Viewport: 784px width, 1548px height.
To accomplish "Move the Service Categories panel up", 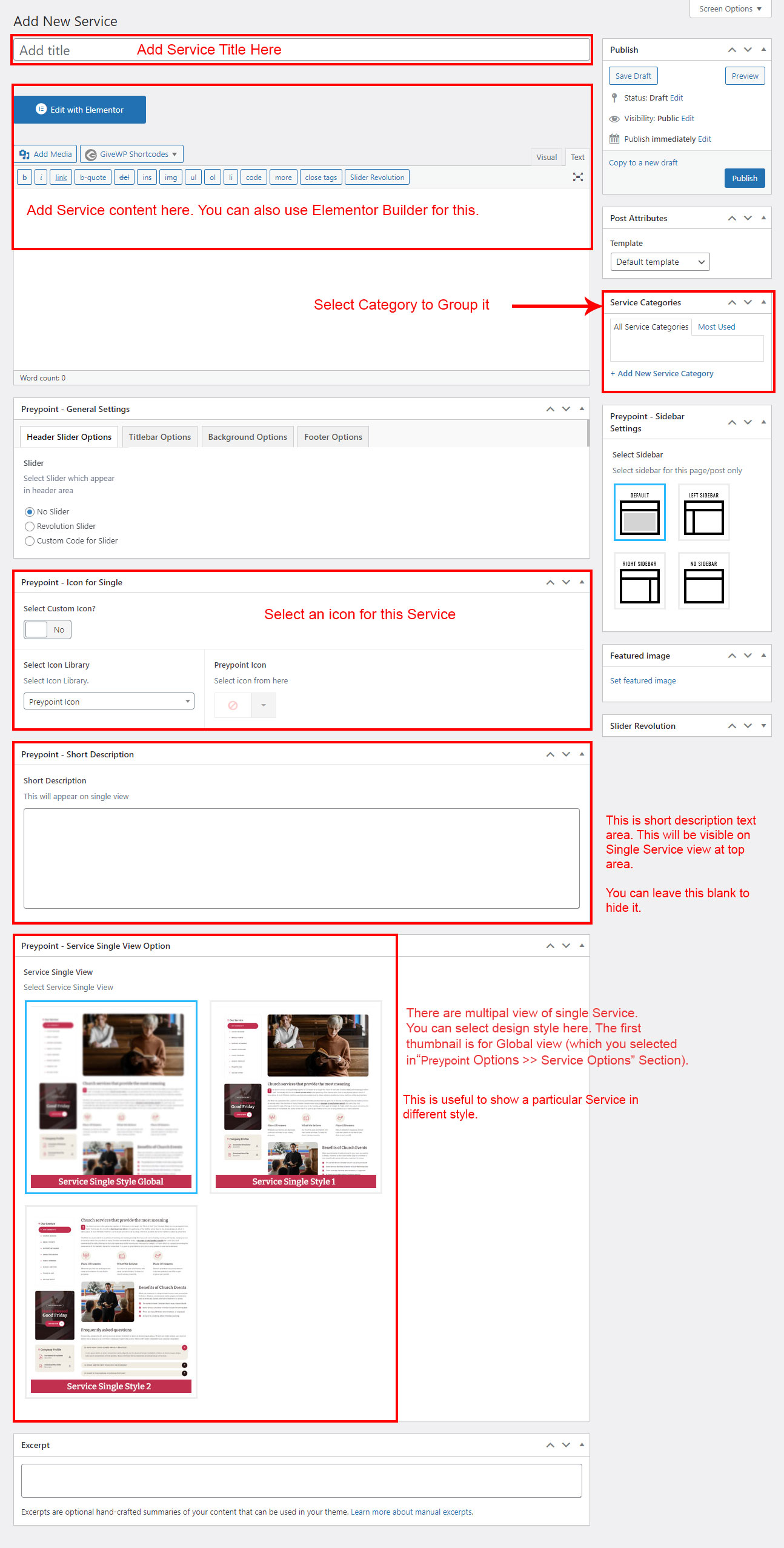I will pyautogui.click(x=732, y=302).
